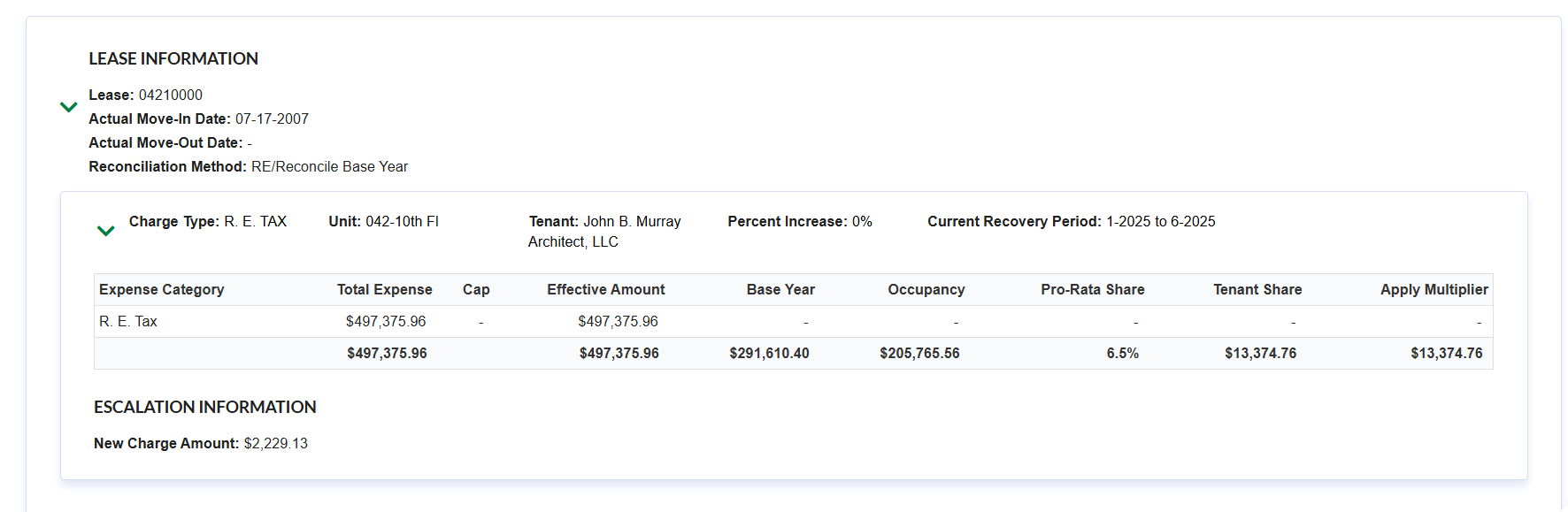Click Percent Increase 0% text
The image size is (1568, 512).
[x=800, y=221]
